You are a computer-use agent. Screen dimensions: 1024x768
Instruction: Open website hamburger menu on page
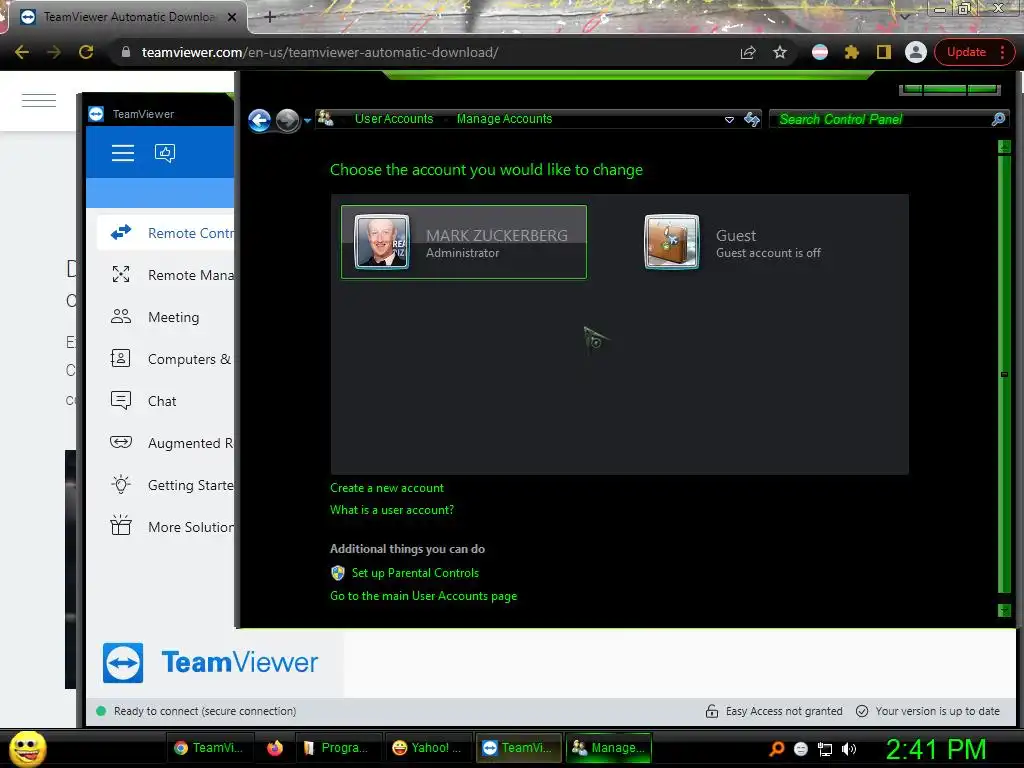pos(39,100)
